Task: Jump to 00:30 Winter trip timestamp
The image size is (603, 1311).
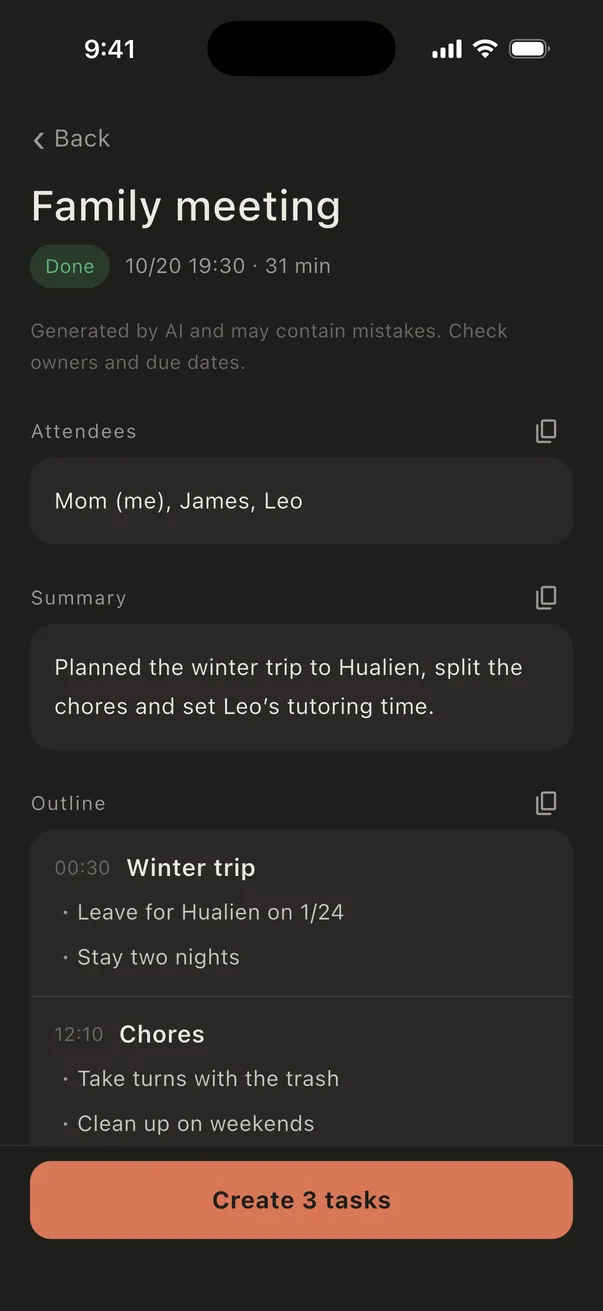Action: coord(83,868)
